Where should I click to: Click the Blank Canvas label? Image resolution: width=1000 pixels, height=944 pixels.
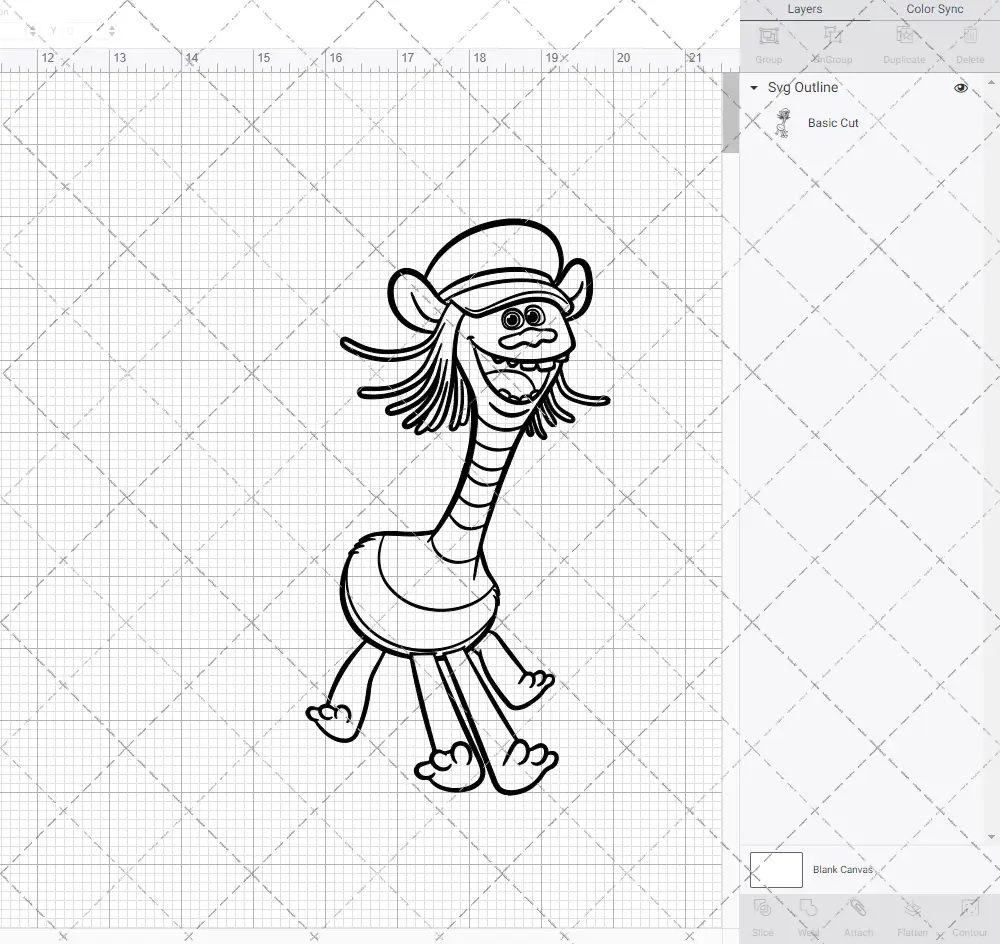click(843, 869)
